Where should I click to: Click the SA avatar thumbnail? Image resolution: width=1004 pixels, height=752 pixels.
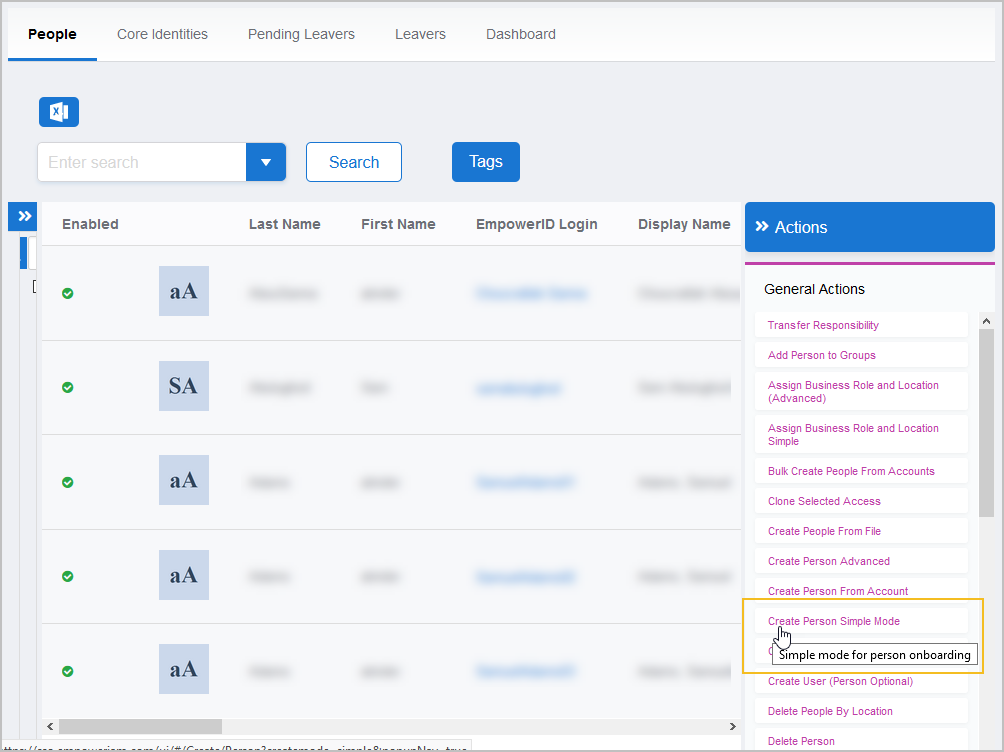183,386
